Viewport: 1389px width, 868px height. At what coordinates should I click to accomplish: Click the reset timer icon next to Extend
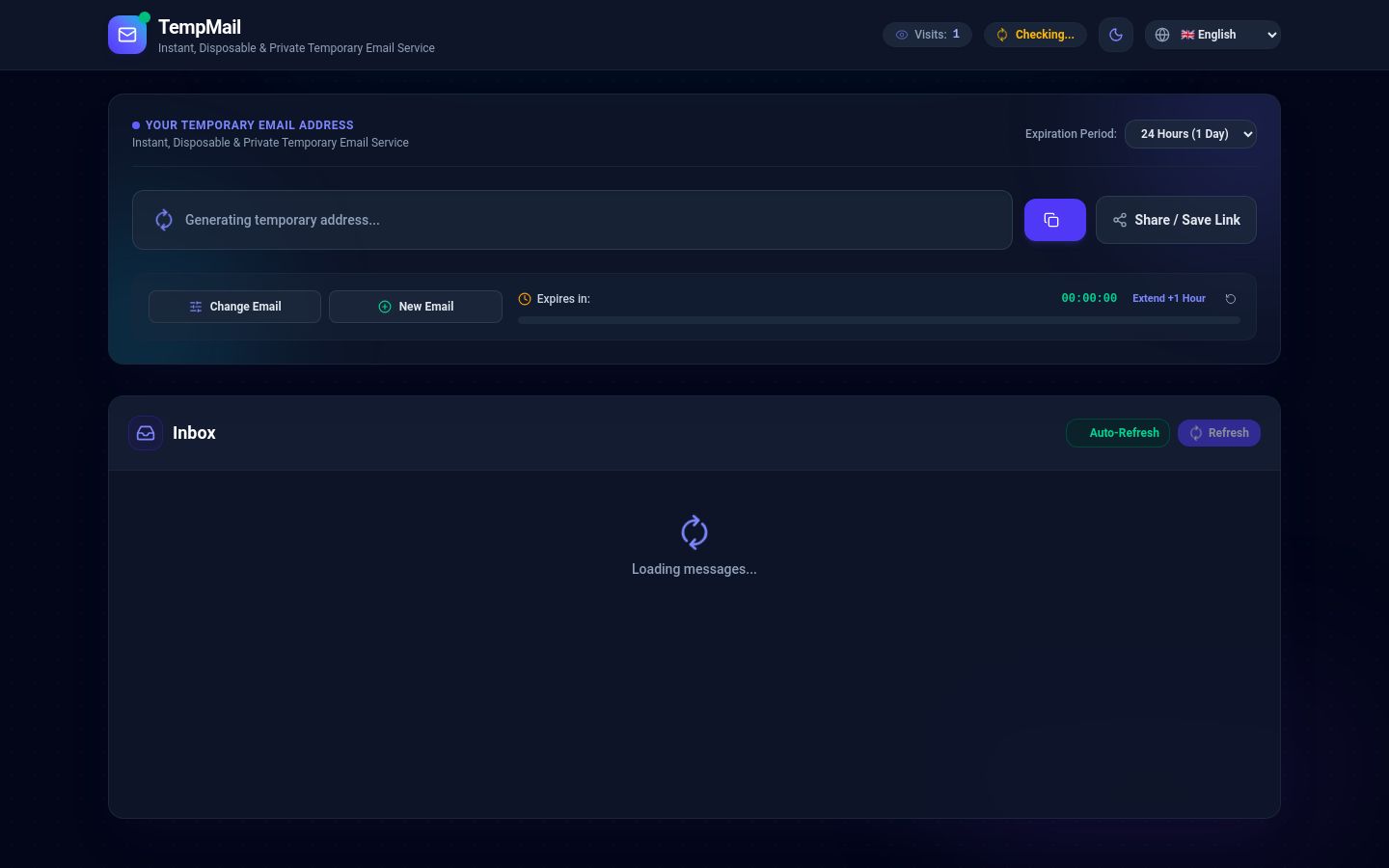pyautogui.click(x=1231, y=299)
